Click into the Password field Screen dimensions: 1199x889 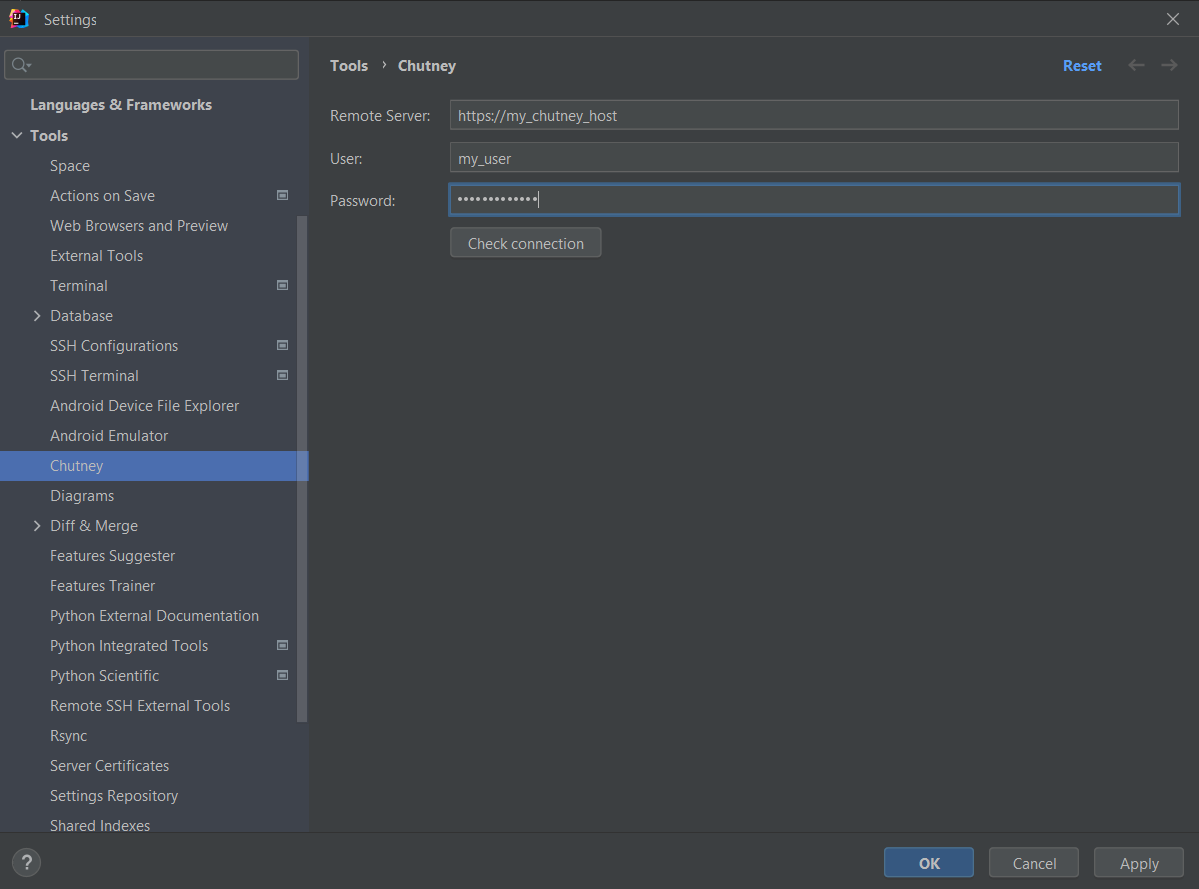(814, 200)
